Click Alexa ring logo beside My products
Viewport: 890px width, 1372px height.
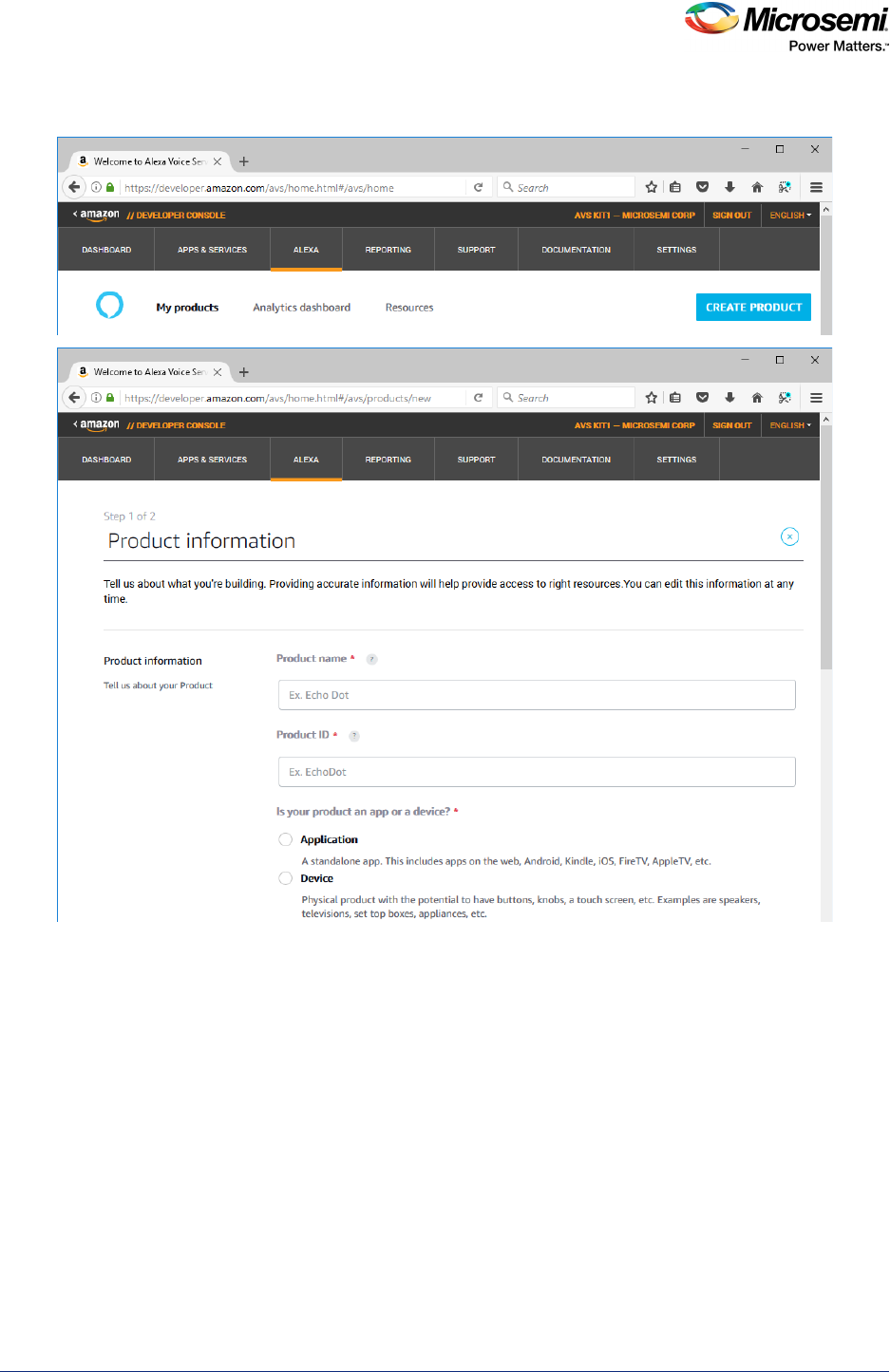tap(110, 305)
